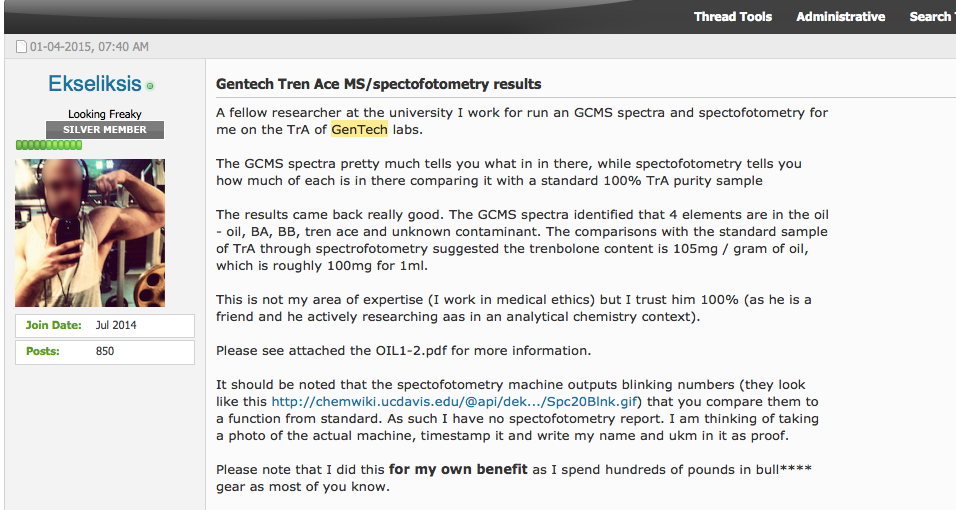The image size is (956, 510).
Task: Click the post timestamp 01-04-2015, 07:40 AM
Action: (x=89, y=47)
